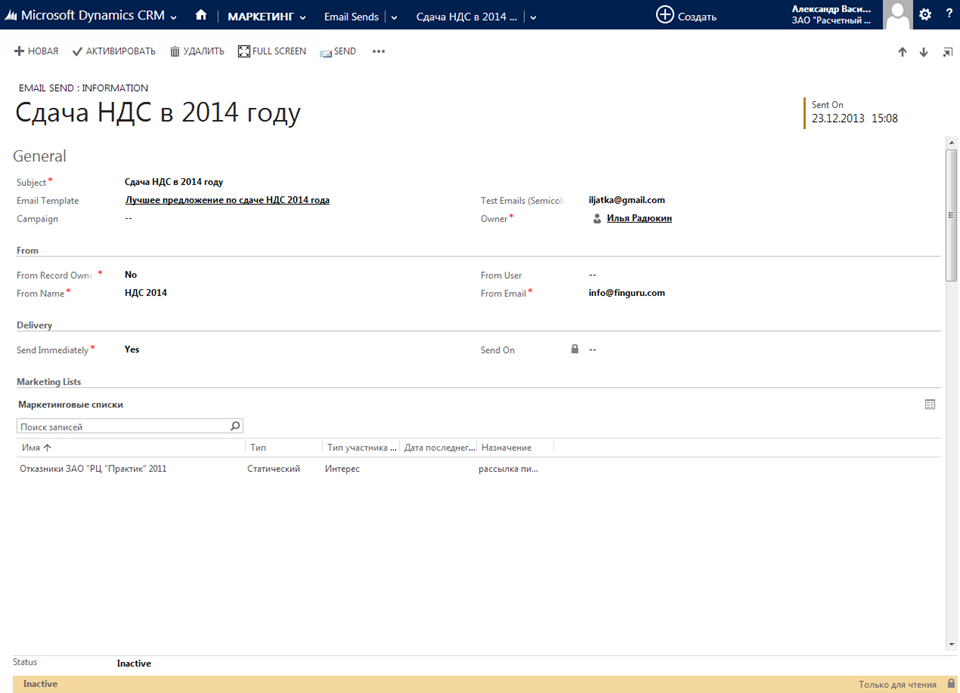Expand the Microsoft Dynamics CRM dropdown
960x693 pixels.
coord(174,17)
